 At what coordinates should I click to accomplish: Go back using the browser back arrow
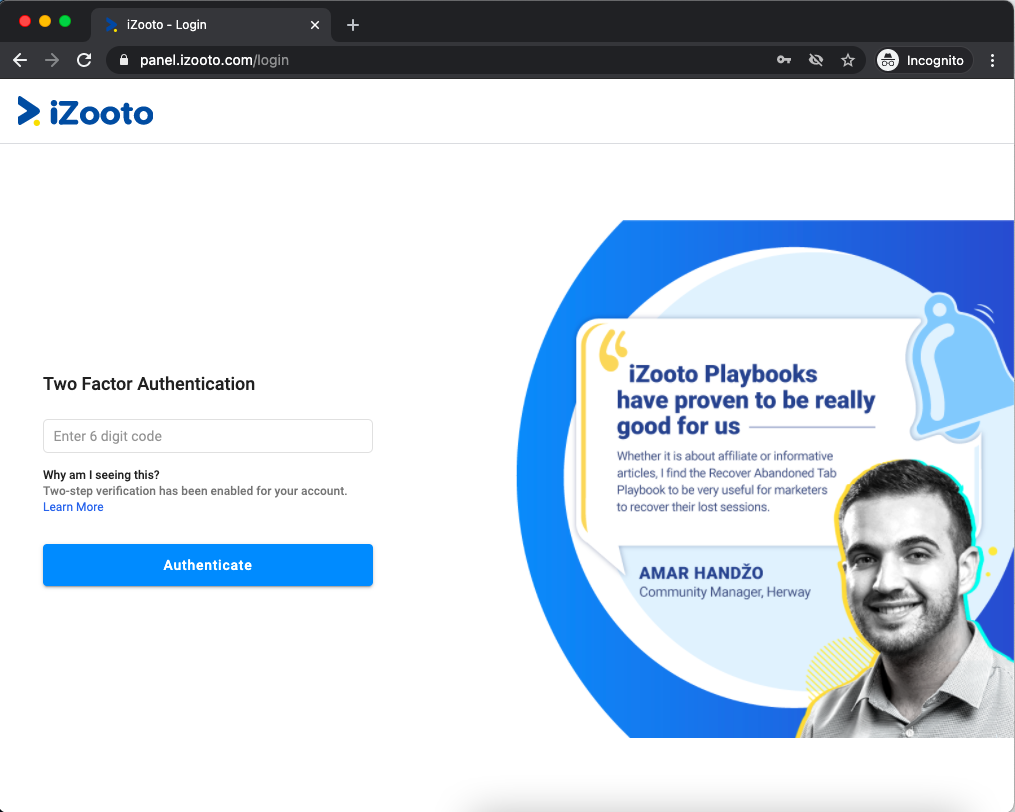click(x=20, y=60)
